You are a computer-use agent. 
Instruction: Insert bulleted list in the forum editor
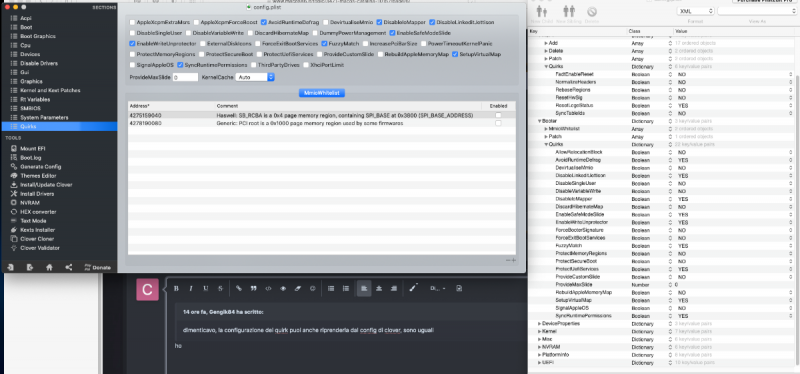click(331, 288)
